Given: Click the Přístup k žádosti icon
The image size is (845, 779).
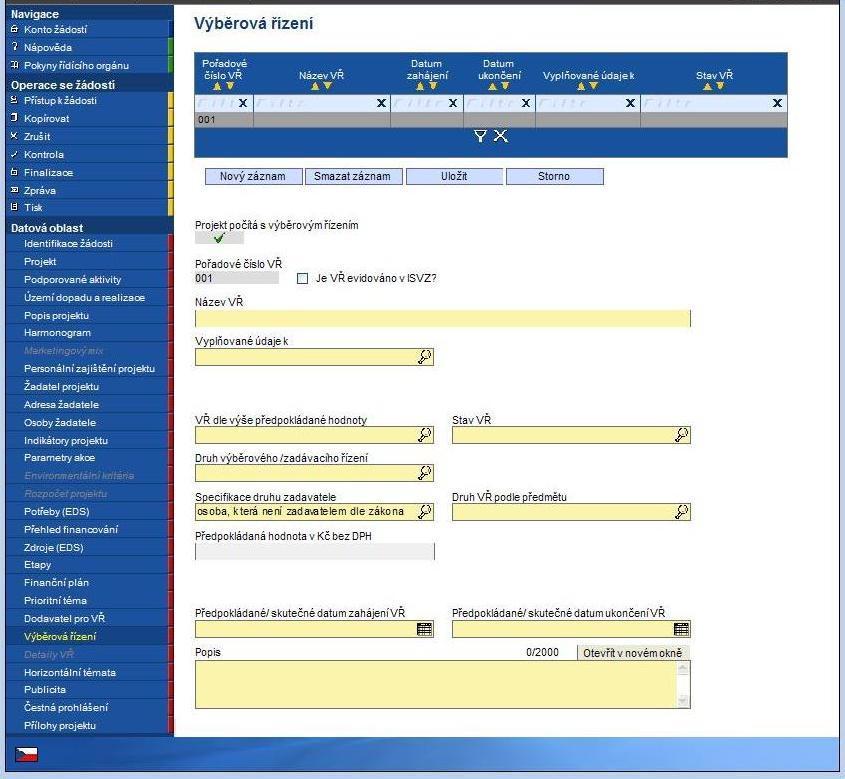Looking at the screenshot, I should (15, 100).
